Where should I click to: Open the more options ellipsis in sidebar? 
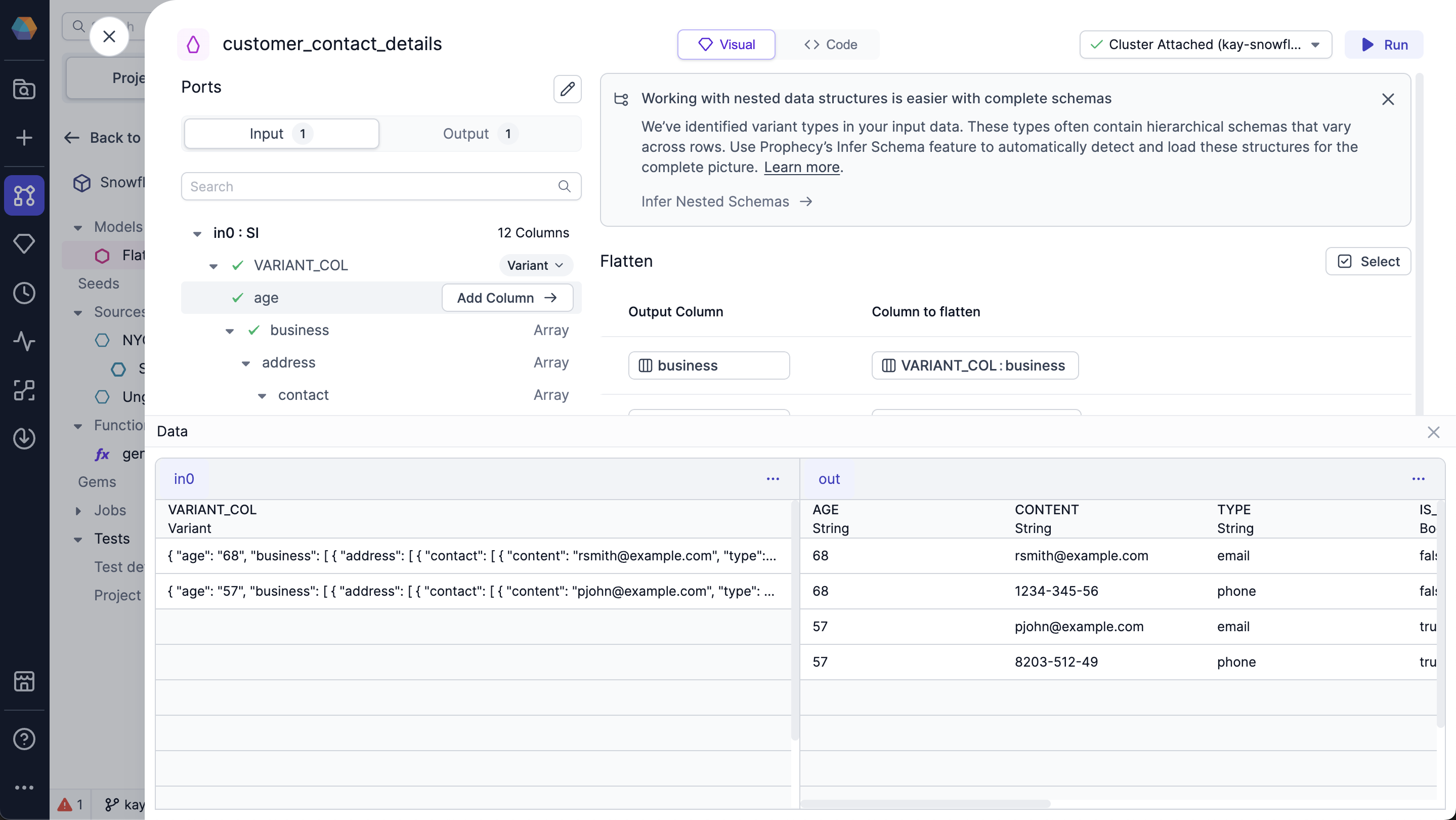[24, 788]
